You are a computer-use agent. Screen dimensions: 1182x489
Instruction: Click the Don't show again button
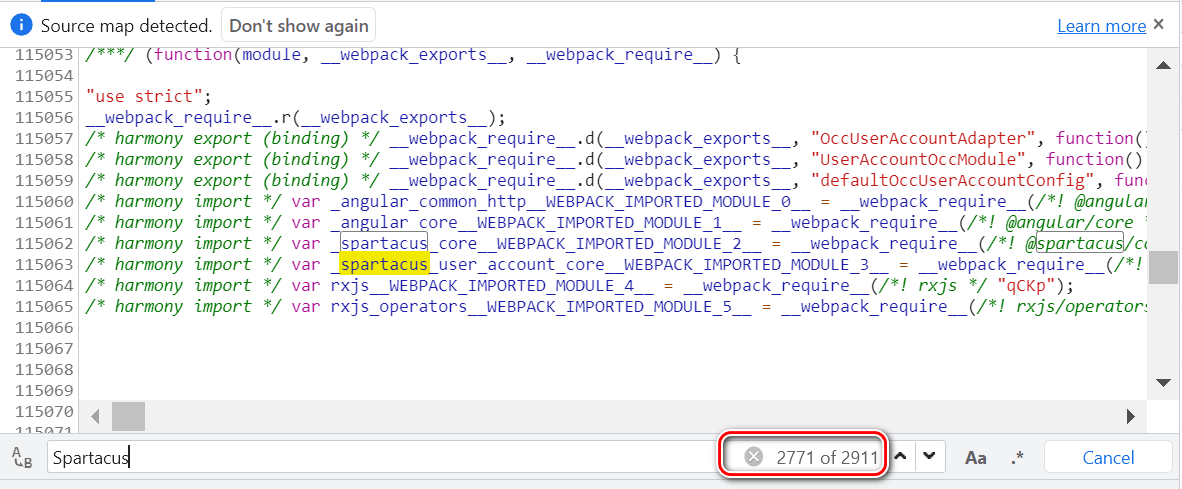tap(299, 26)
